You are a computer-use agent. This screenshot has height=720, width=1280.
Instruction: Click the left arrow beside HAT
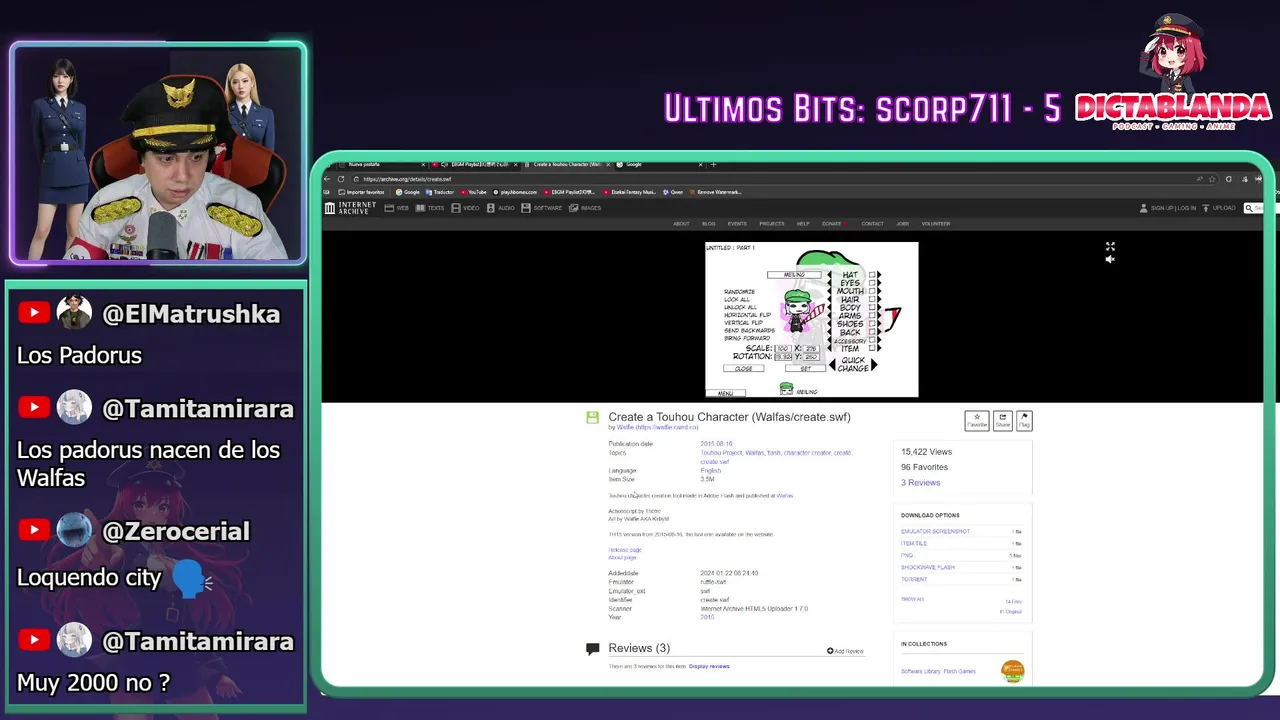[830, 274]
